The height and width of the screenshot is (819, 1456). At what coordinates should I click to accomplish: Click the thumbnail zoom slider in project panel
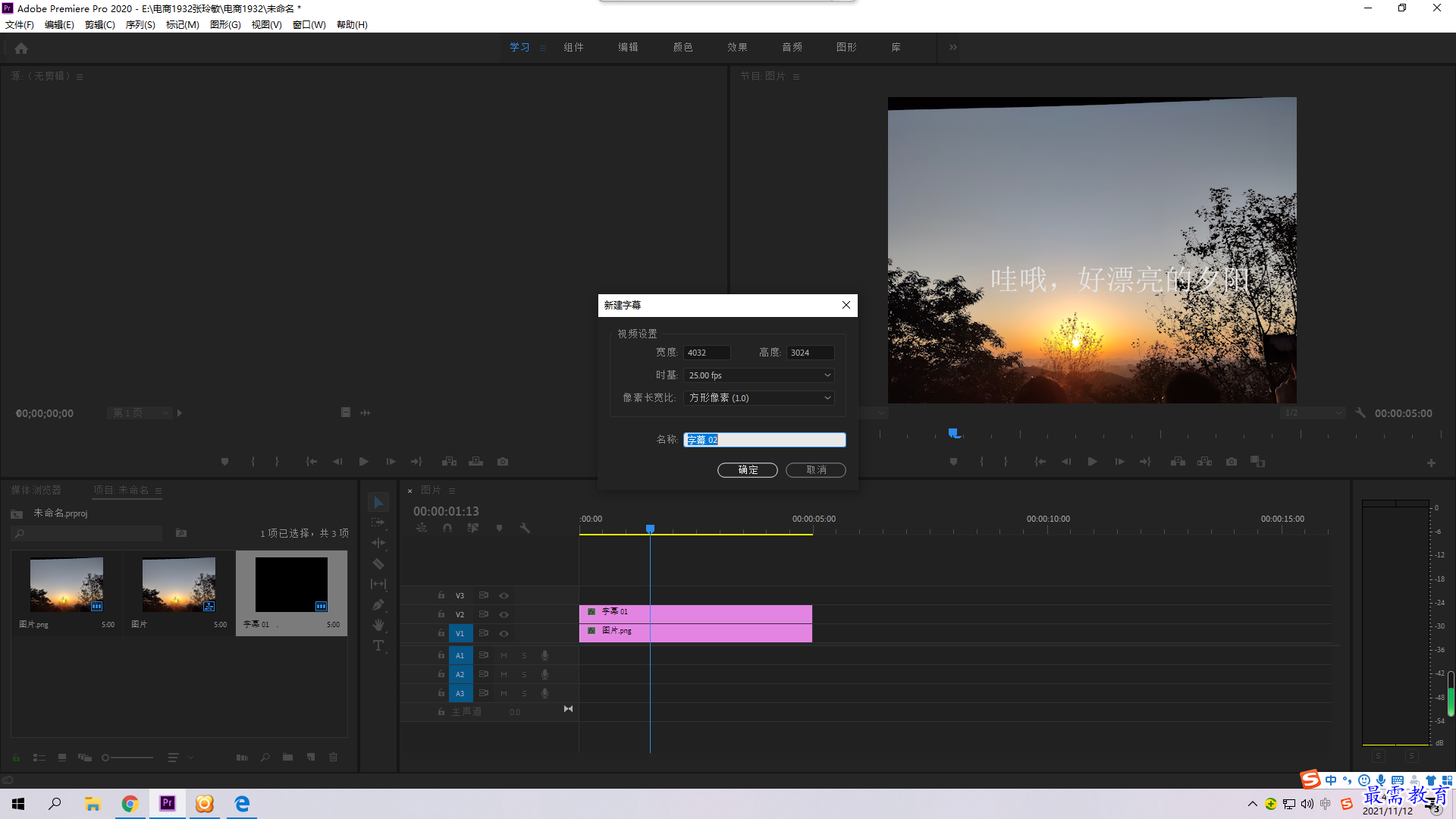(127, 758)
